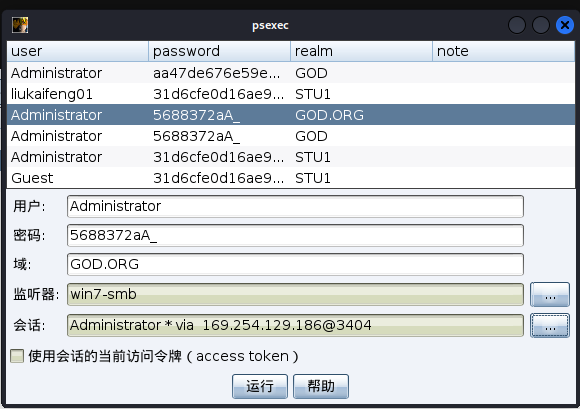Viewport: 580px width, 409px height.
Task: Click the 运行 (Run) button
Action: [260, 386]
